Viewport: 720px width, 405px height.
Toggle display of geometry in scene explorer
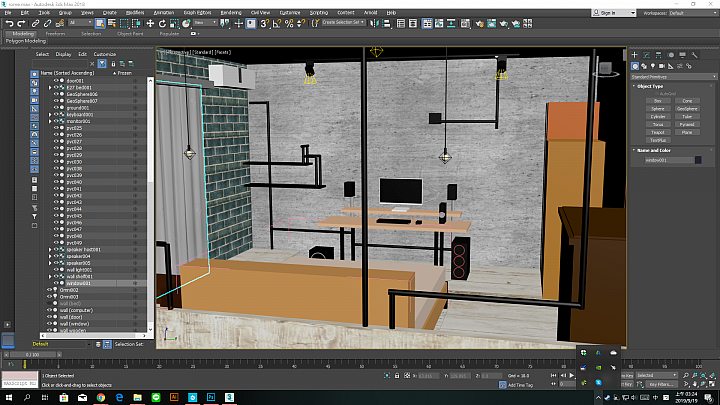click(34, 74)
